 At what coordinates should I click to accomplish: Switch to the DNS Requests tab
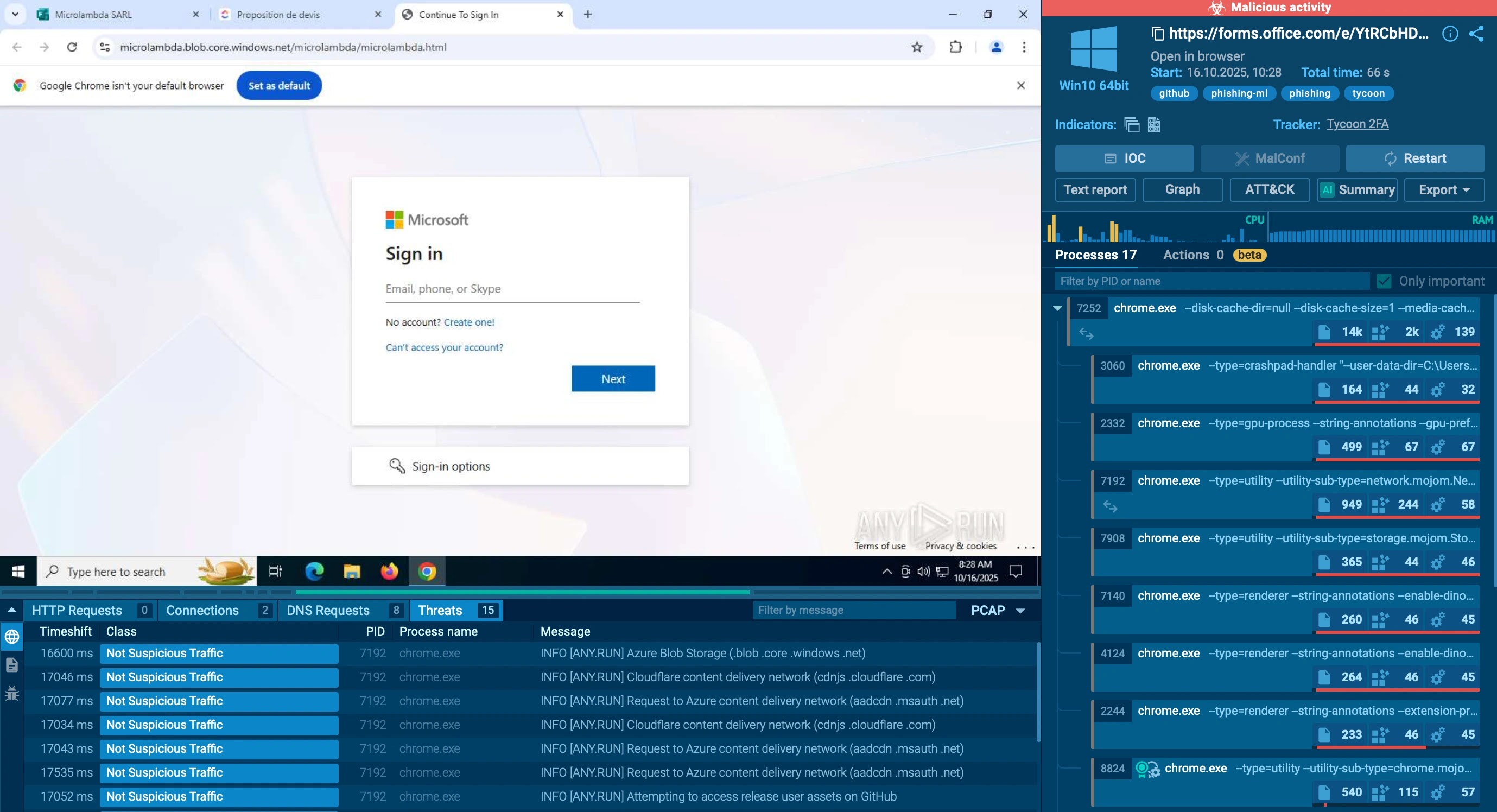(328, 610)
